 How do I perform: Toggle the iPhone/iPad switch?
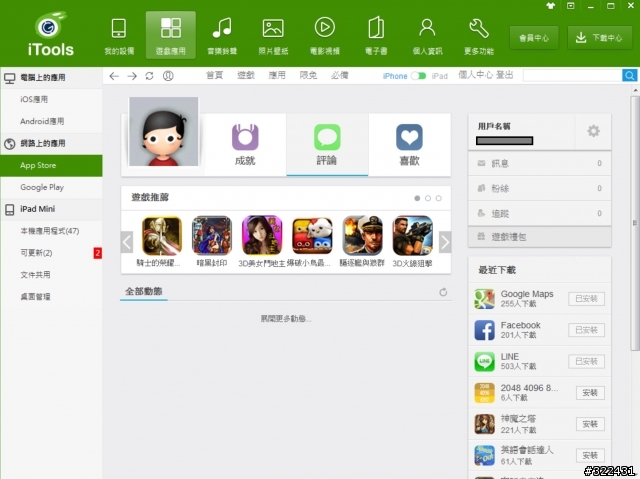click(x=418, y=76)
